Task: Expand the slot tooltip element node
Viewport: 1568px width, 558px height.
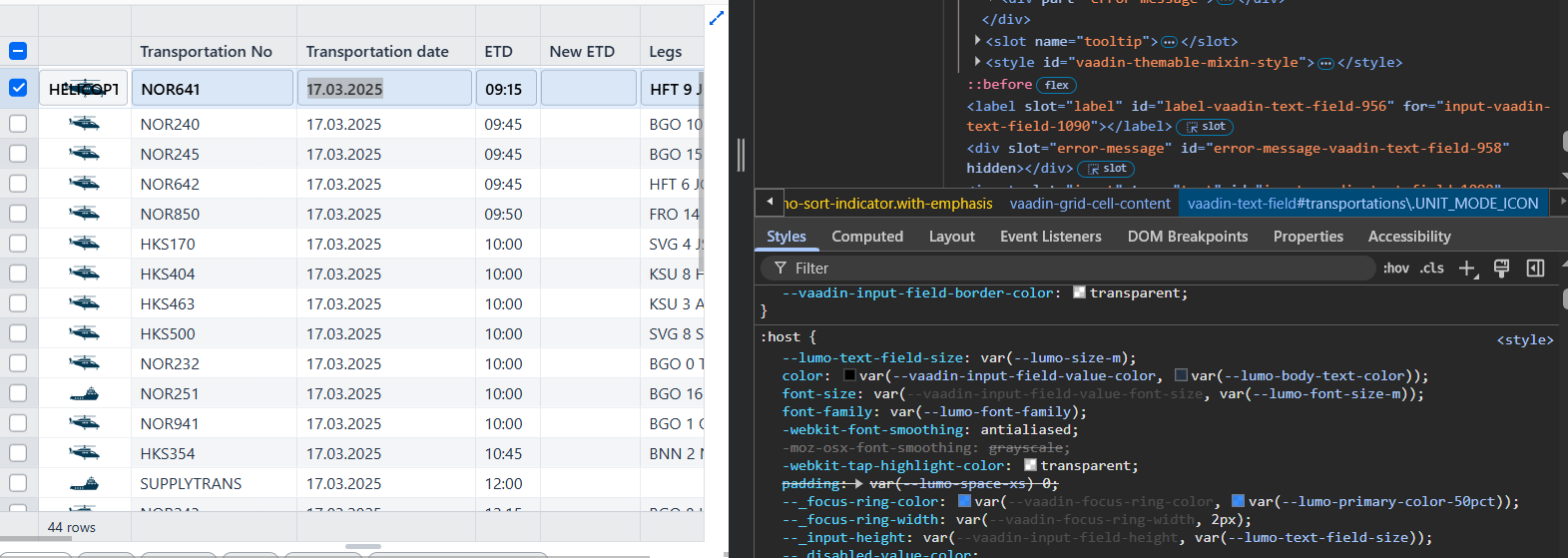Action: pyautogui.click(x=977, y=41)
